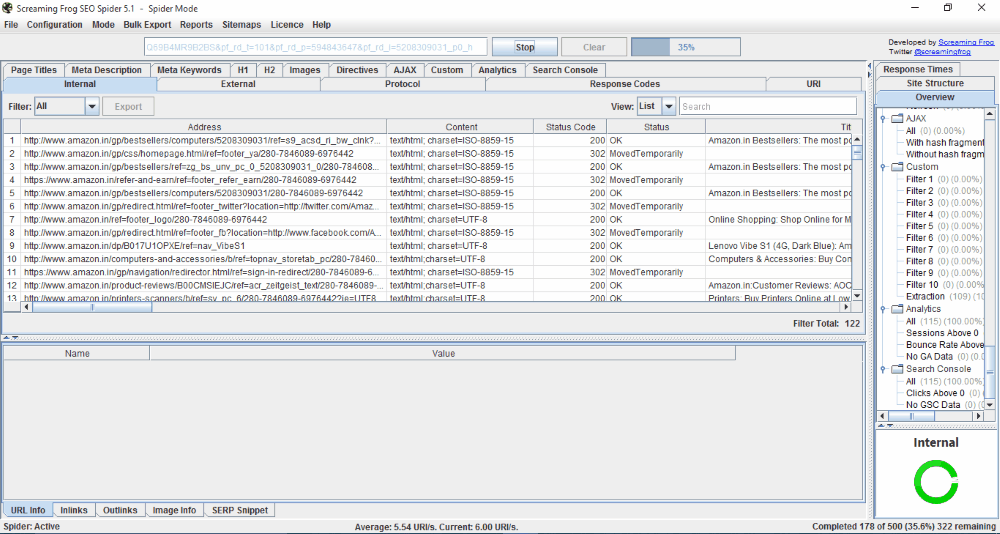Viewport: 1000px width, 534px height.
Task: Switch to the Page Titles tab
Action: coord(34,70)
